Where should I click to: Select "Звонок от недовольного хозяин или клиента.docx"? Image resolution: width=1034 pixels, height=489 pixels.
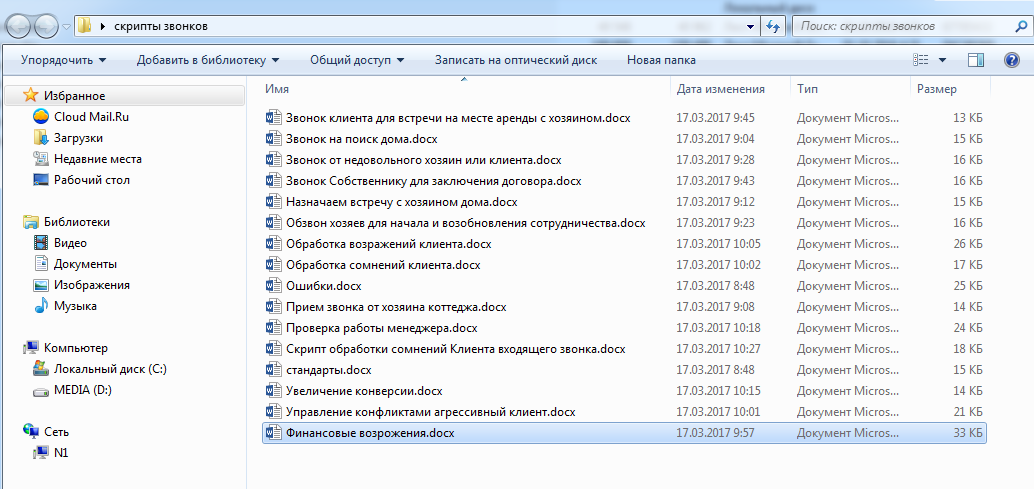(x=423, y=160)
